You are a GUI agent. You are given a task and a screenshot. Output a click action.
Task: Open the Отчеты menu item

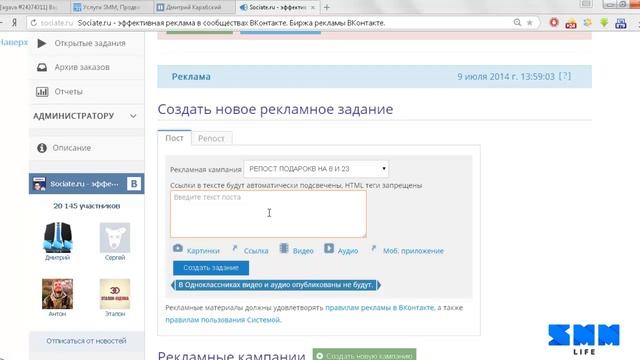pyautogui.click(x=69, y=92)
